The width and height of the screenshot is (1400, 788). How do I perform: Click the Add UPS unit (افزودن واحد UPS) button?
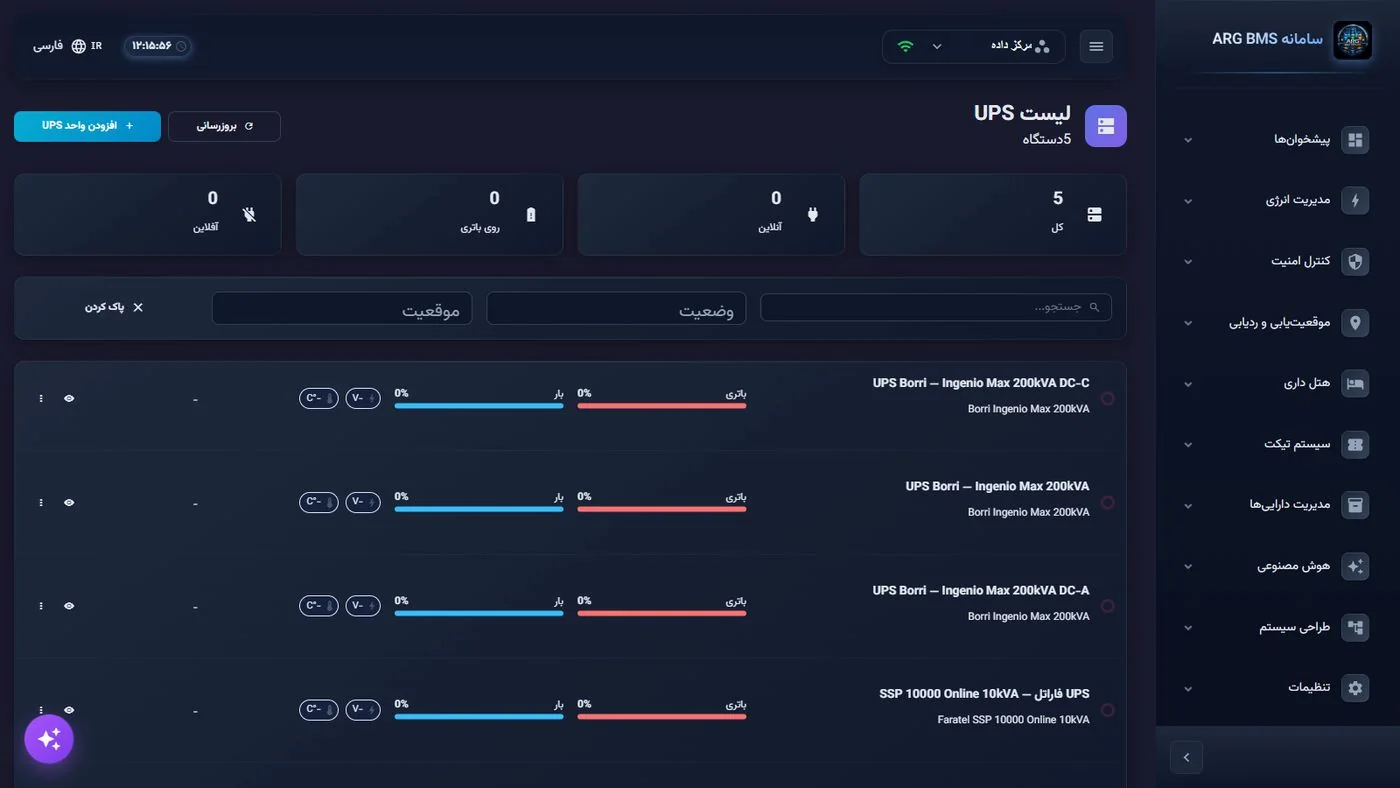click(x=87, y=126)
